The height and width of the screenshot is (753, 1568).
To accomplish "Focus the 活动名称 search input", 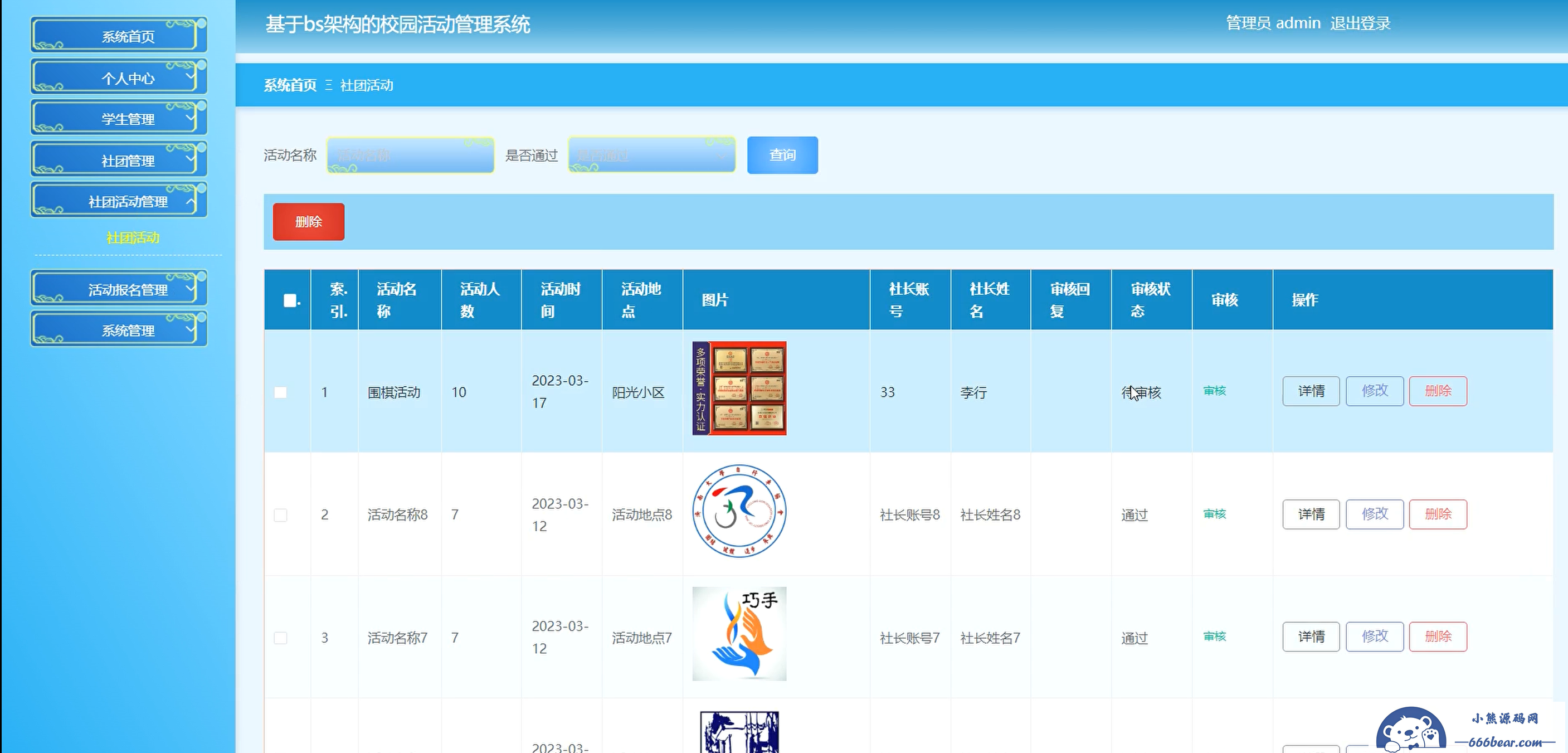I will click(x=410, y=156).
